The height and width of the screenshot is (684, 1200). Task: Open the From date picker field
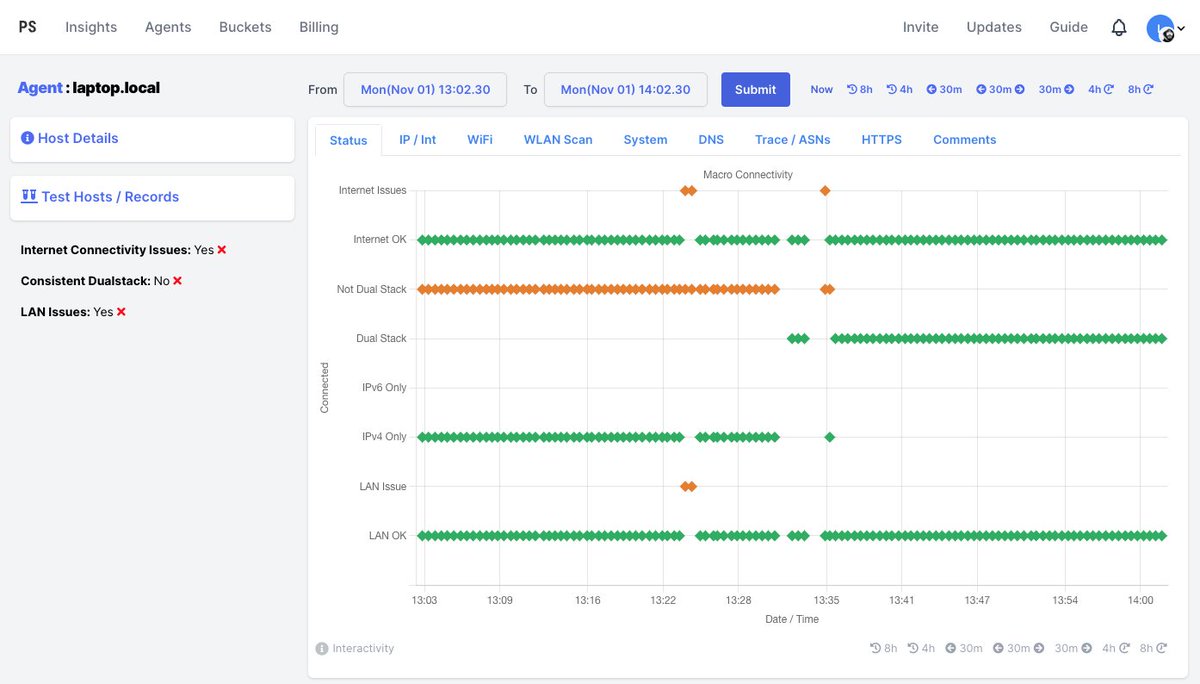click(x=425, y=89)
